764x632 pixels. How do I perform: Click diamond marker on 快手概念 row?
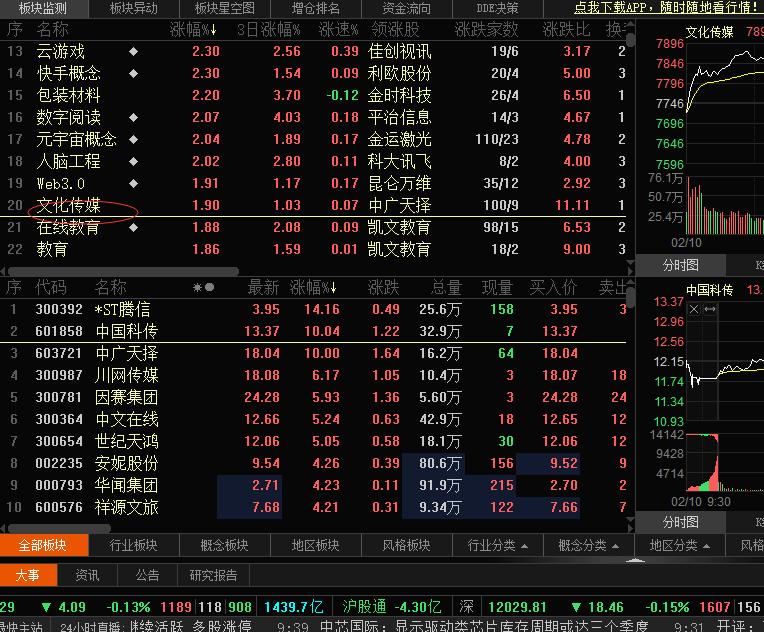[134, 73]
